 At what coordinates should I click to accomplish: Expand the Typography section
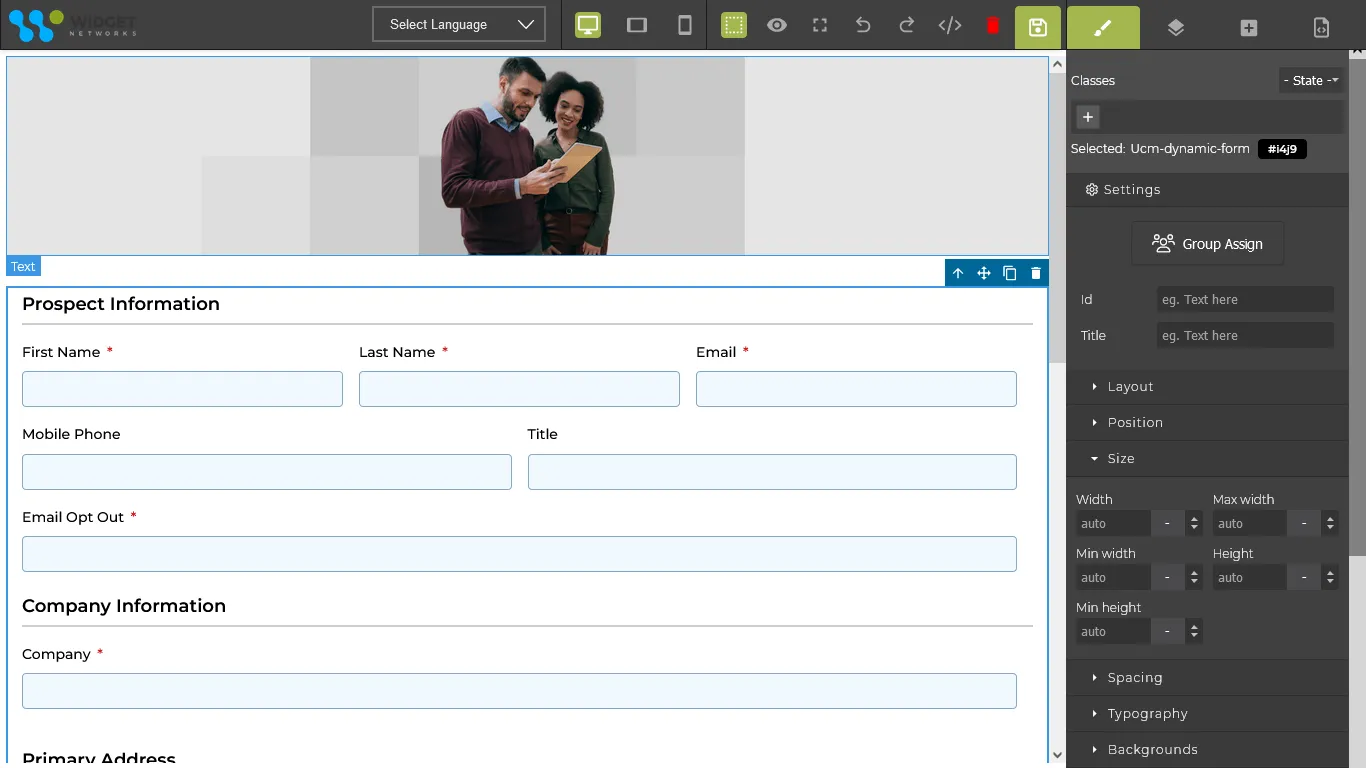pyautogui.click(x=1147, y=713)
